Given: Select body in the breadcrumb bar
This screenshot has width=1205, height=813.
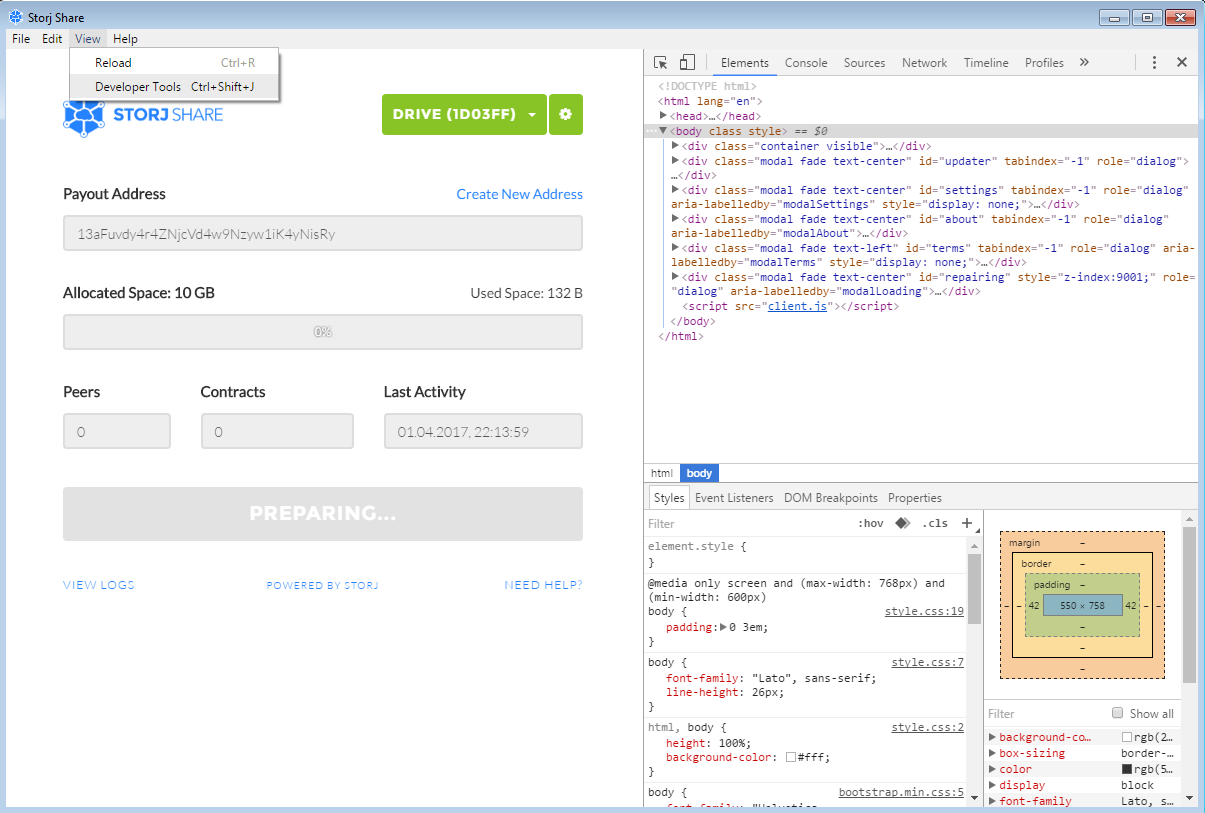Looking at the screenshot, I should [700, 473].
